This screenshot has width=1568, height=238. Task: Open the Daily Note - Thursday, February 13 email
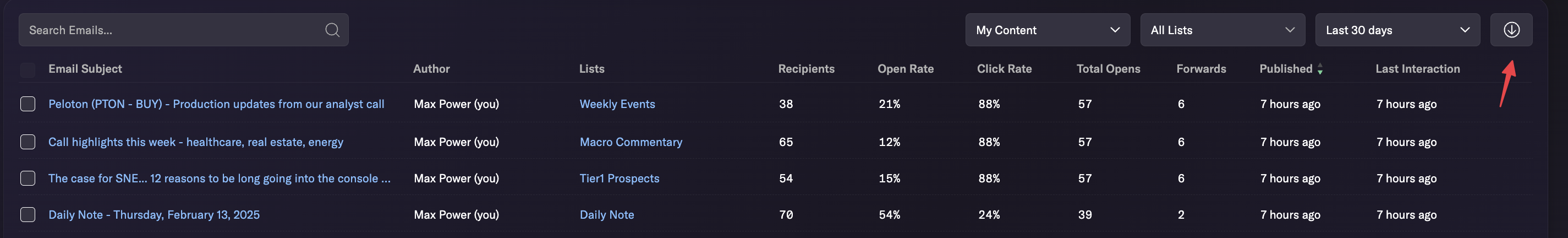pos(154,214)
